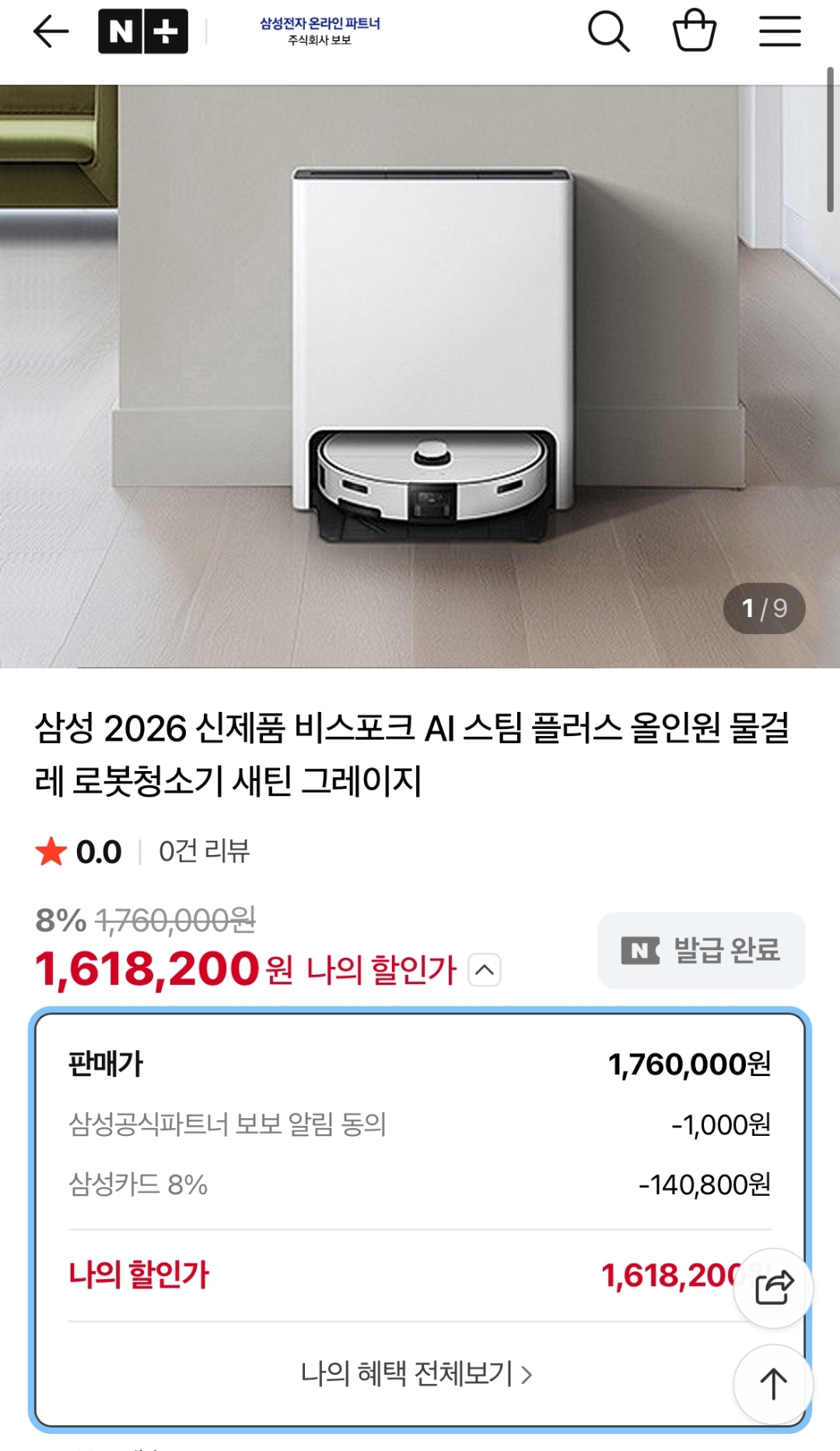Viewport: 840px width, 1451px height.
Task: Collapse the 나의 할인가 chevron
Action: (x=485, y=970)
